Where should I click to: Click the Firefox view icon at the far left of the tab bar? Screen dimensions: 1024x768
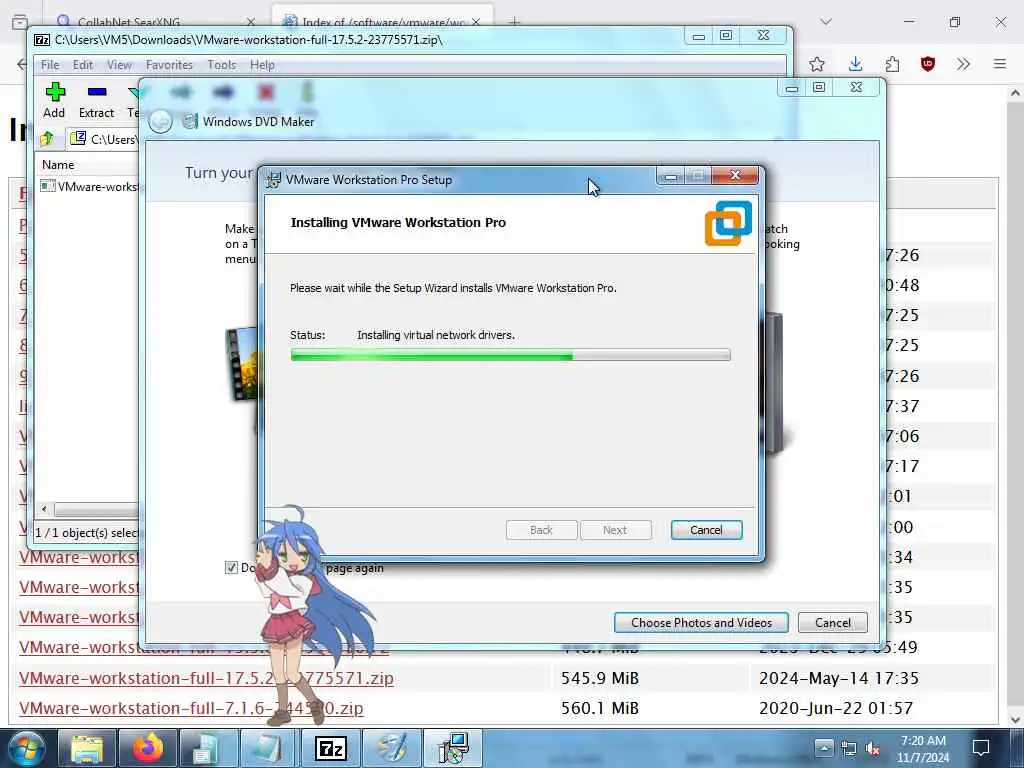click(20, 22)
